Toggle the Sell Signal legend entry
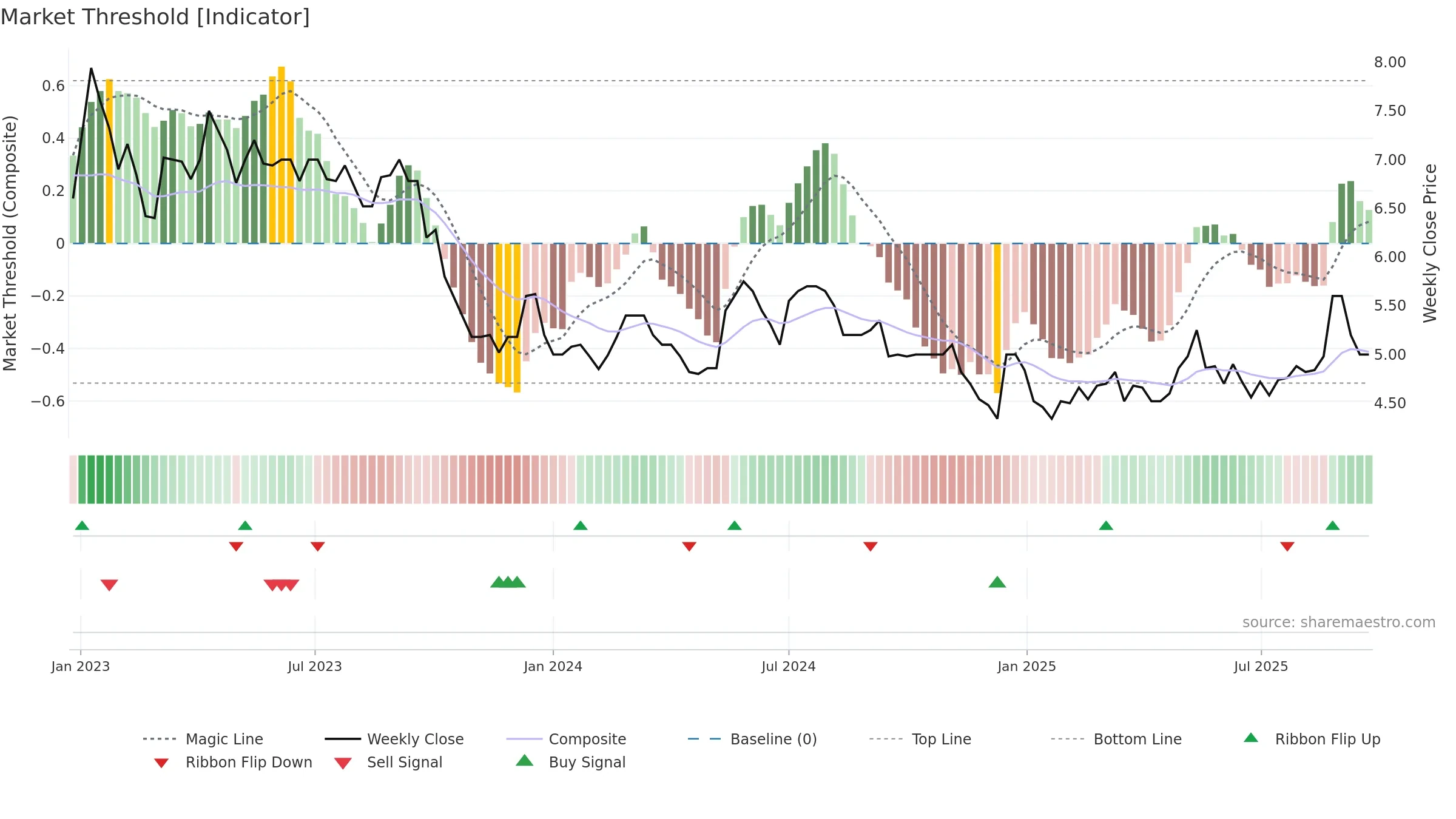Viewport: 1456px width, 819px height. (x=388, y=762)
